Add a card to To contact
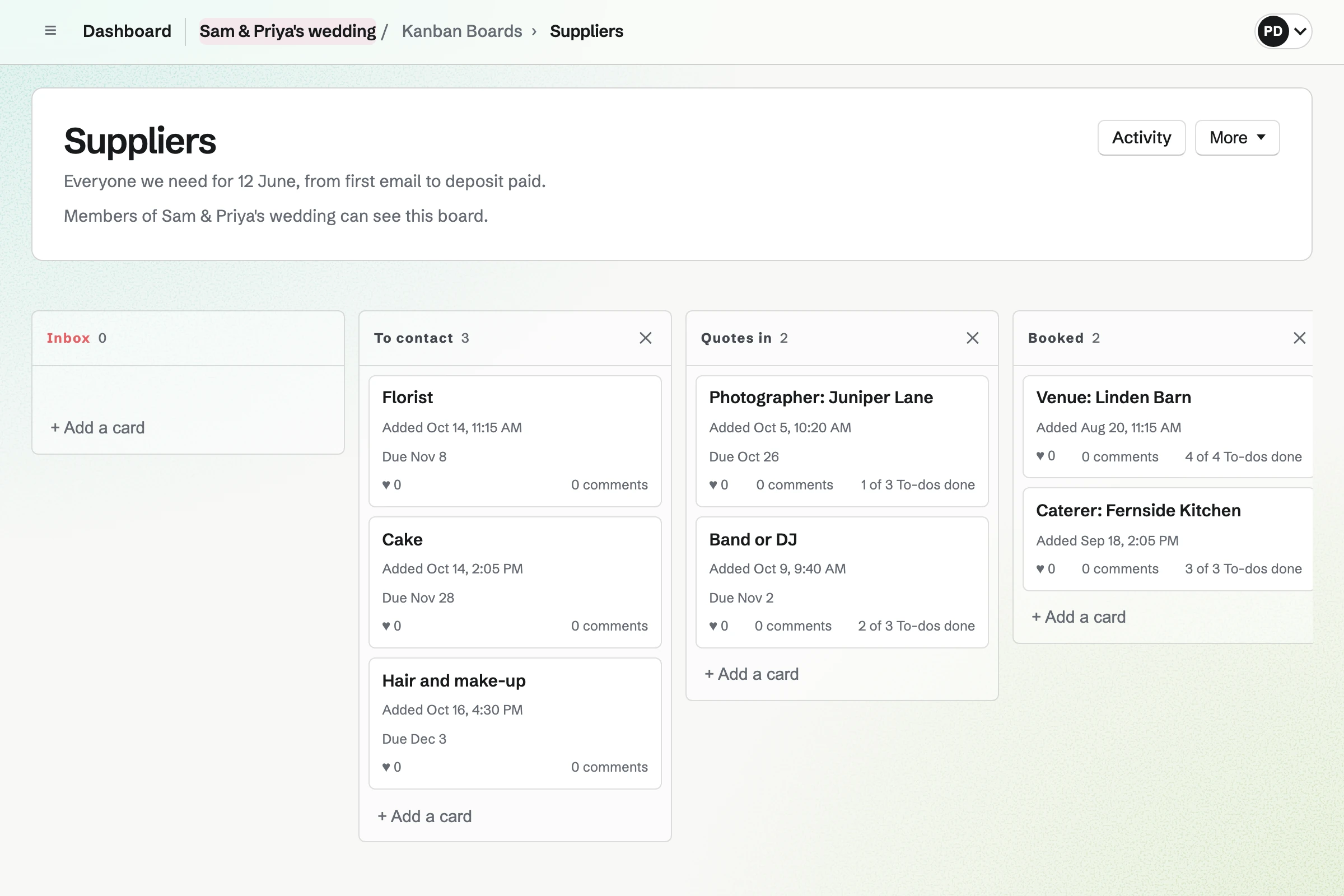This screenshot has width=1344, height=896. pyautogui.click(x=424, y=816)
